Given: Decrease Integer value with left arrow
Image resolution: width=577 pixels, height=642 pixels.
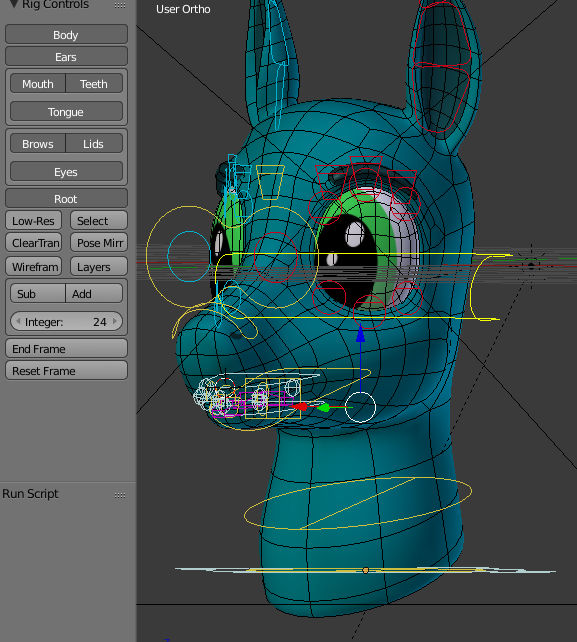Looking at the screenshot, I should point(18,321).
